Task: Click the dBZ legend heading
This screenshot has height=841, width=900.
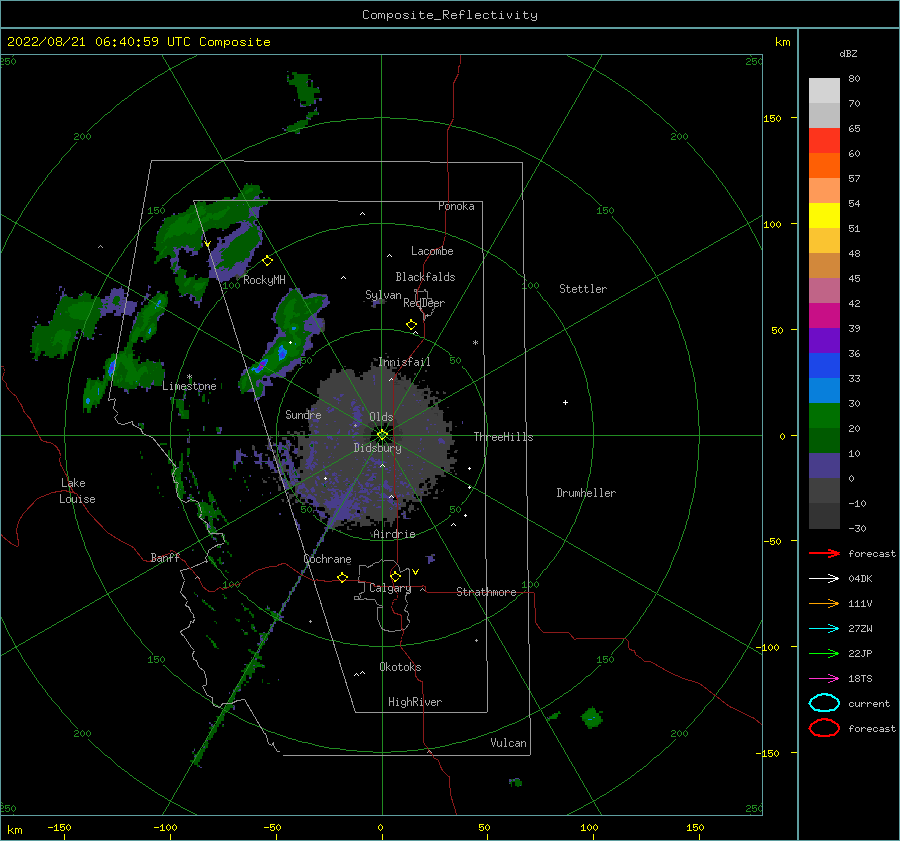Action: click(x=848, y=53)
